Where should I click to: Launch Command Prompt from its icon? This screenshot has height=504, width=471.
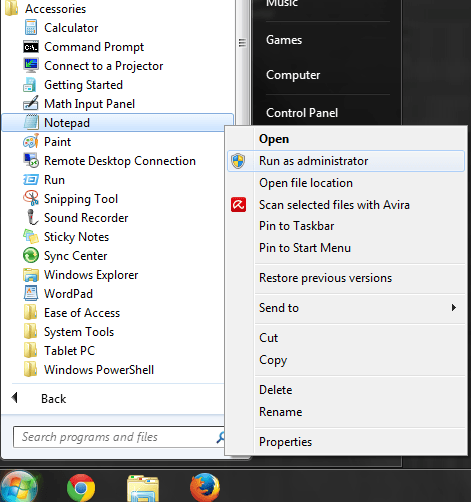click(31, 47)
